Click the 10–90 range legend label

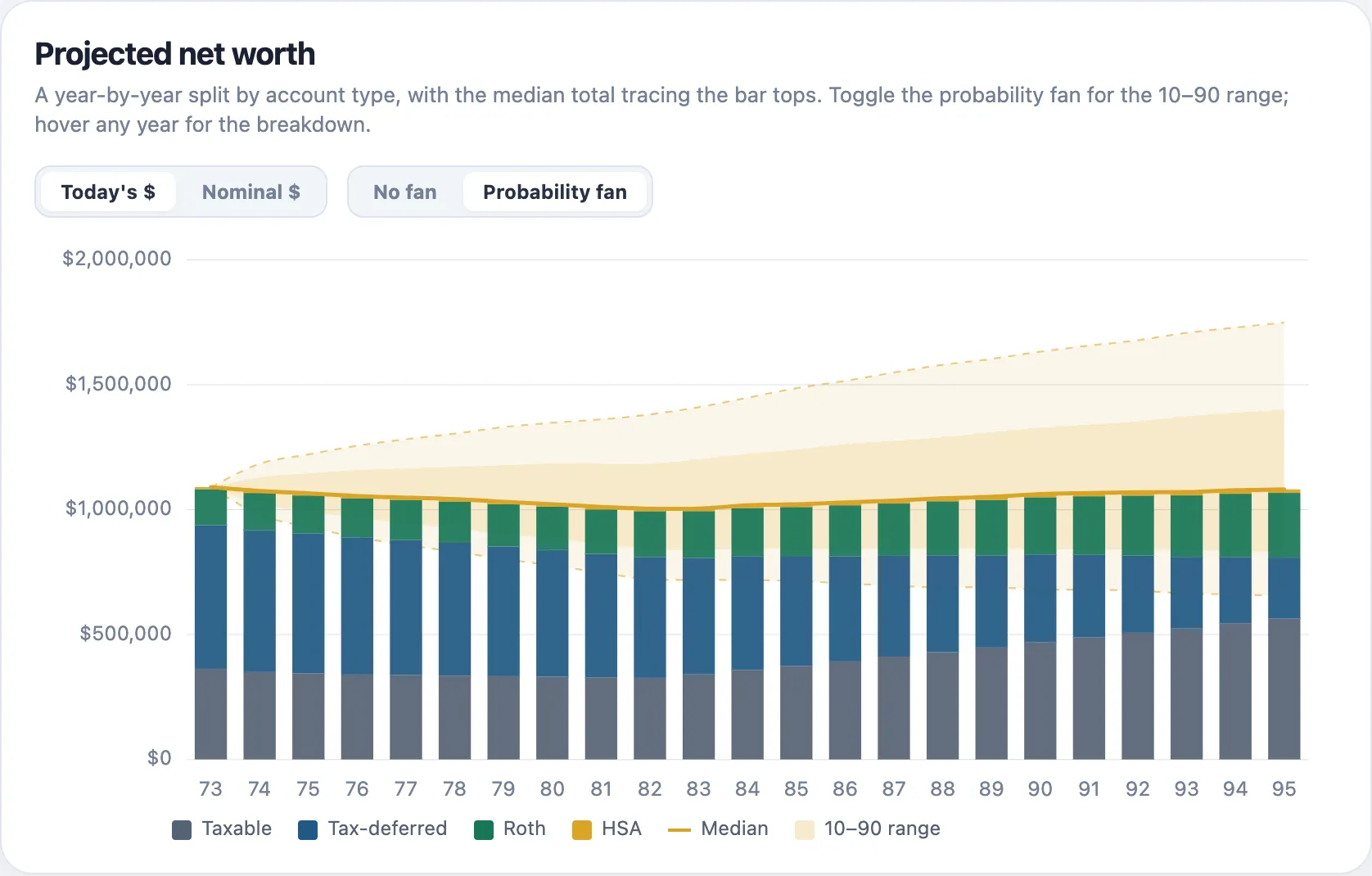click(882, 829)
